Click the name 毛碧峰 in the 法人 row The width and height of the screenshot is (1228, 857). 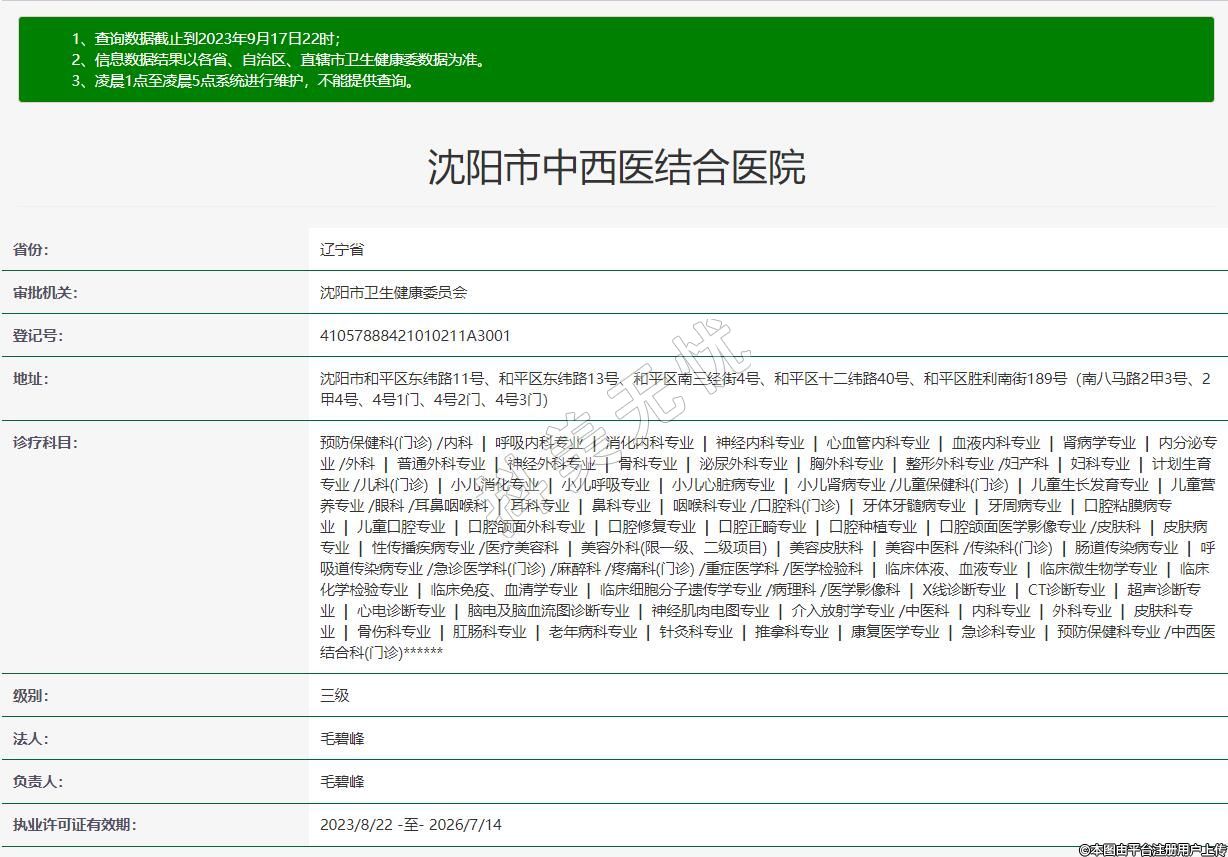(x=342, y=739)
